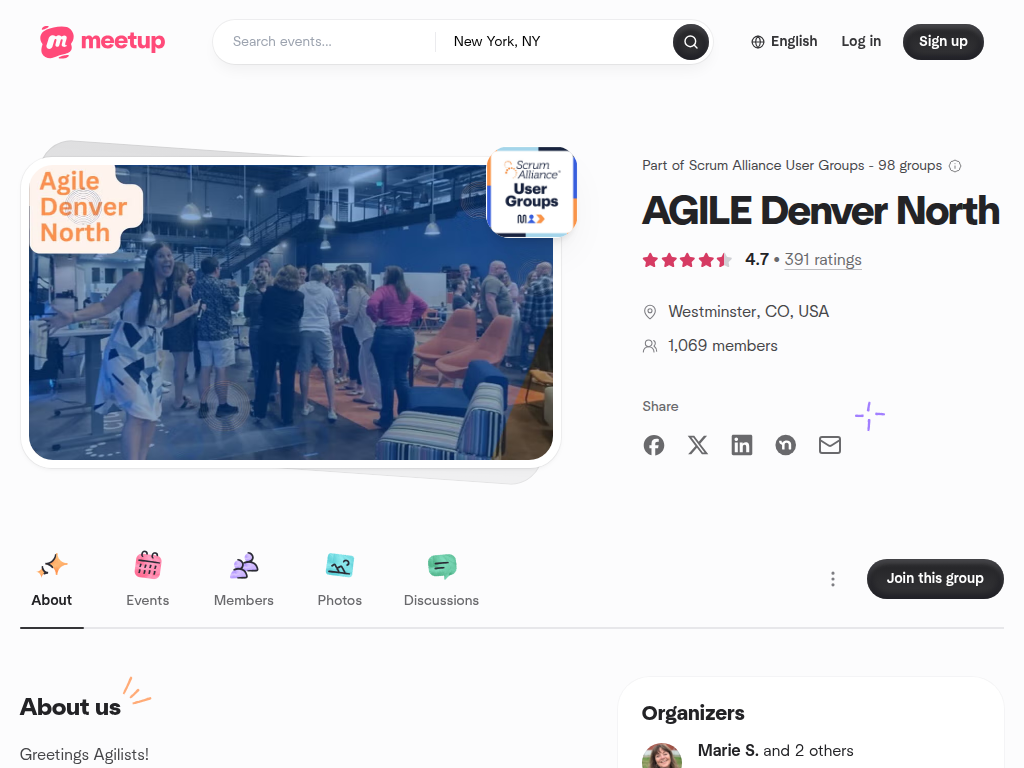
Task: Open Part of Scrum Alliance User Groups link
Action: pos(792,166)
